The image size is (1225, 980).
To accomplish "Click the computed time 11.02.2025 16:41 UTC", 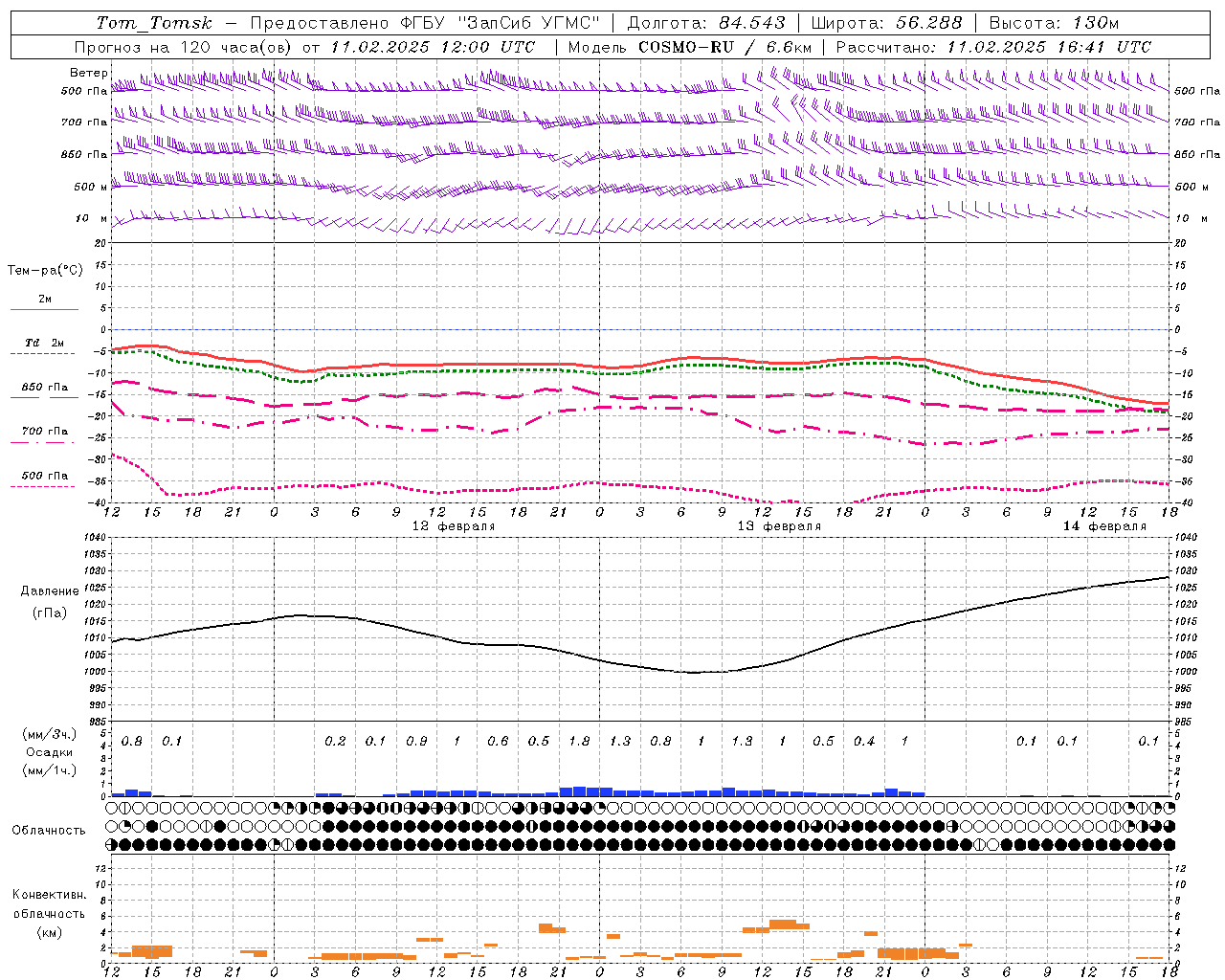I will (x=1049, y=47).
